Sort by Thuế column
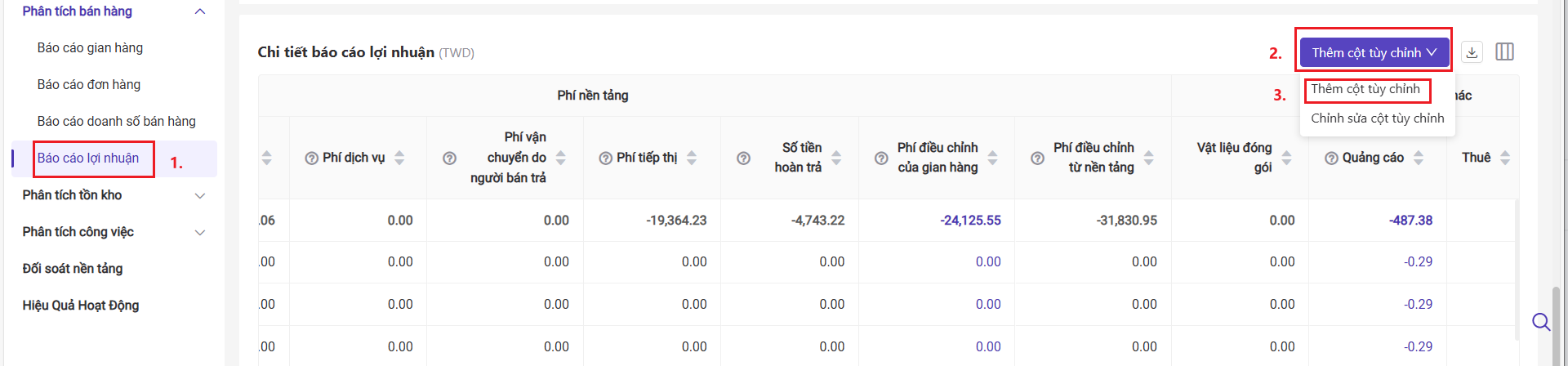The width and height of the screenshot is (1568, 366). (1505, 158)
